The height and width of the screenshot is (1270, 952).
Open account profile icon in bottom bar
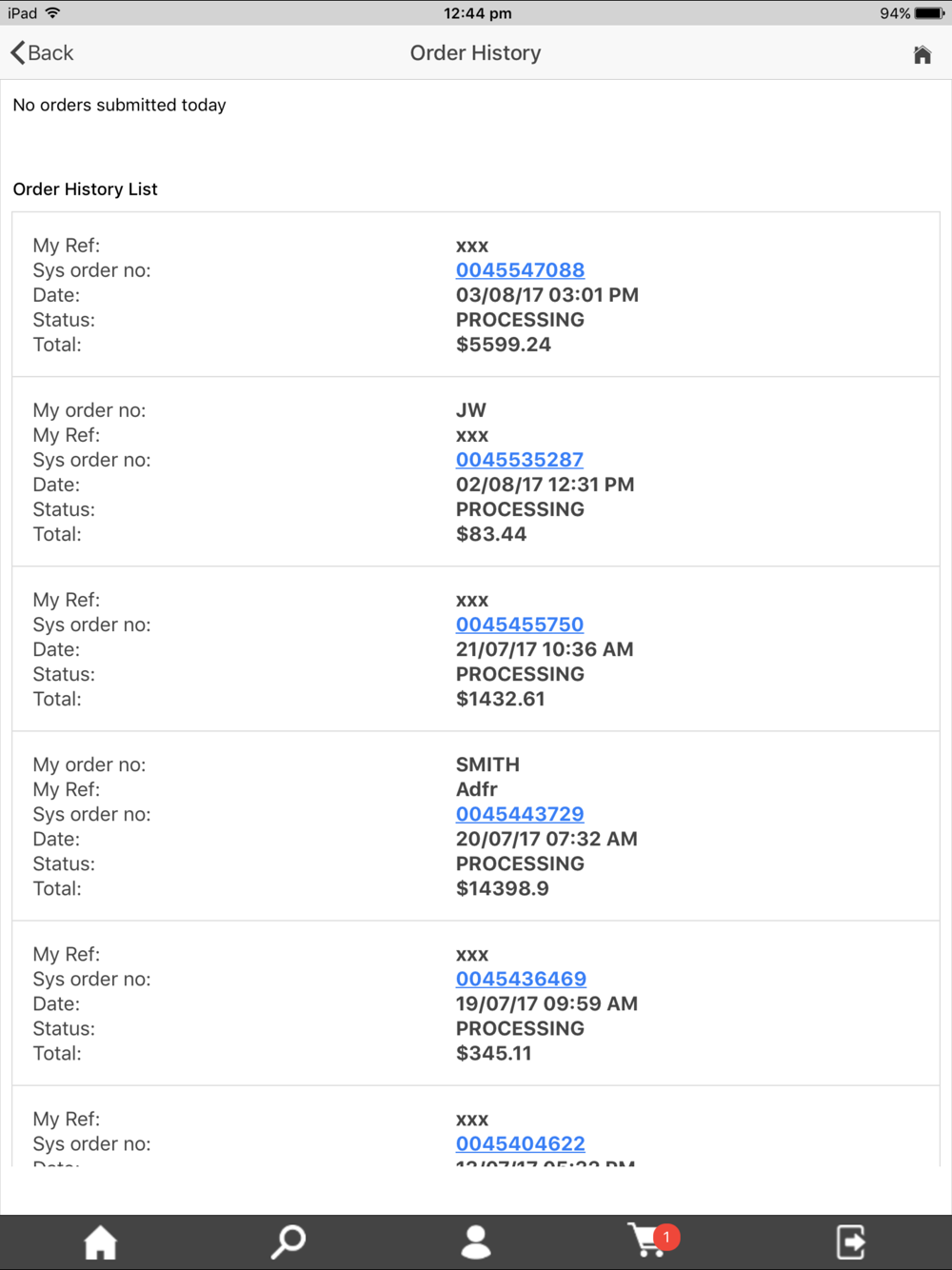coord(476,1241)
